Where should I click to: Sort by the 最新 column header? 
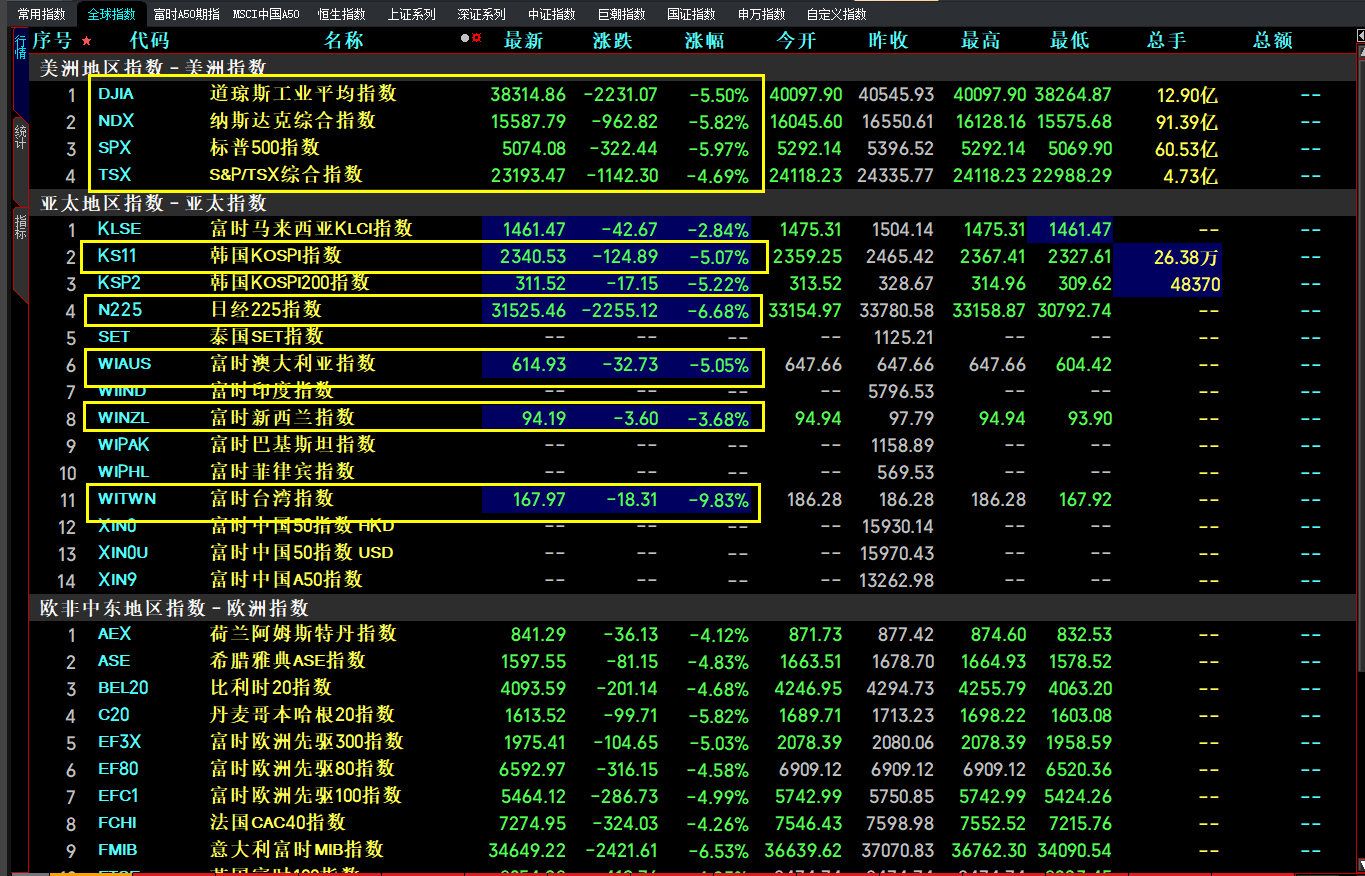click(x=523, y=41)
